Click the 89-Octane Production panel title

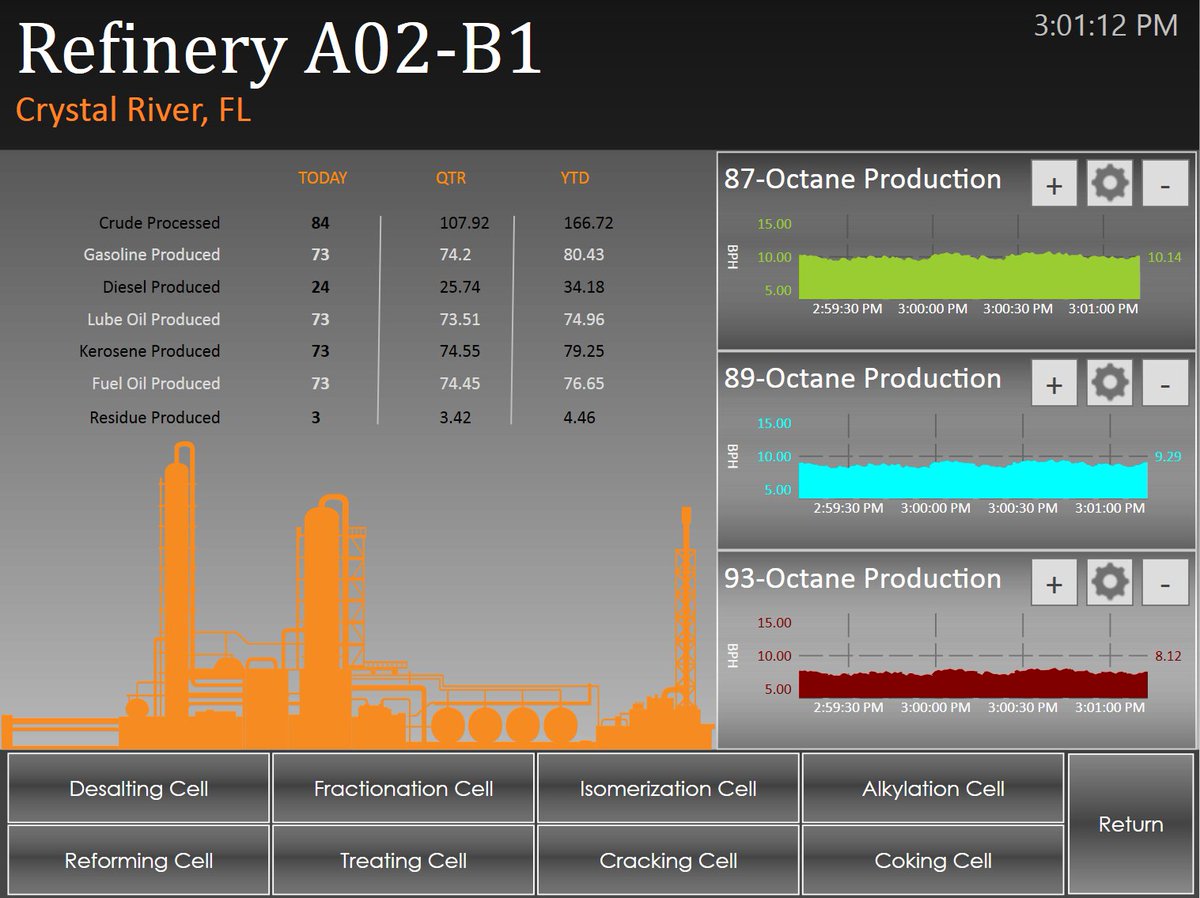click(862, 378)
